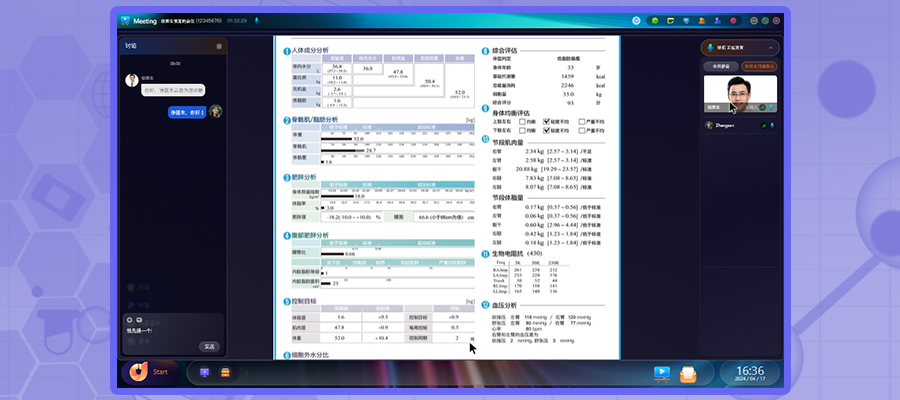The height and width of the screenshot is (400, 900).
Task: Open screen sharing from the blue monitor icon
Action: tap(685, 20)
